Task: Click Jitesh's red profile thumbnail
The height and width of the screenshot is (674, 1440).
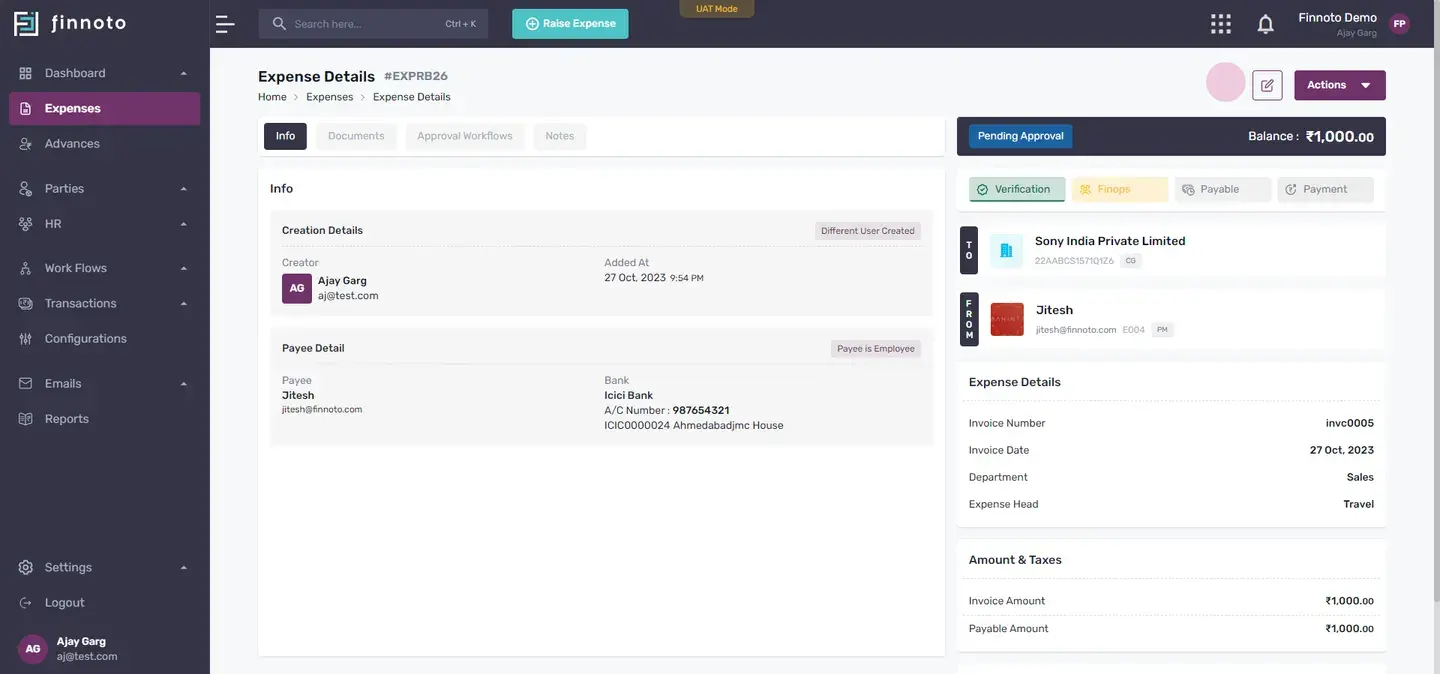Action: [1007, 319]
